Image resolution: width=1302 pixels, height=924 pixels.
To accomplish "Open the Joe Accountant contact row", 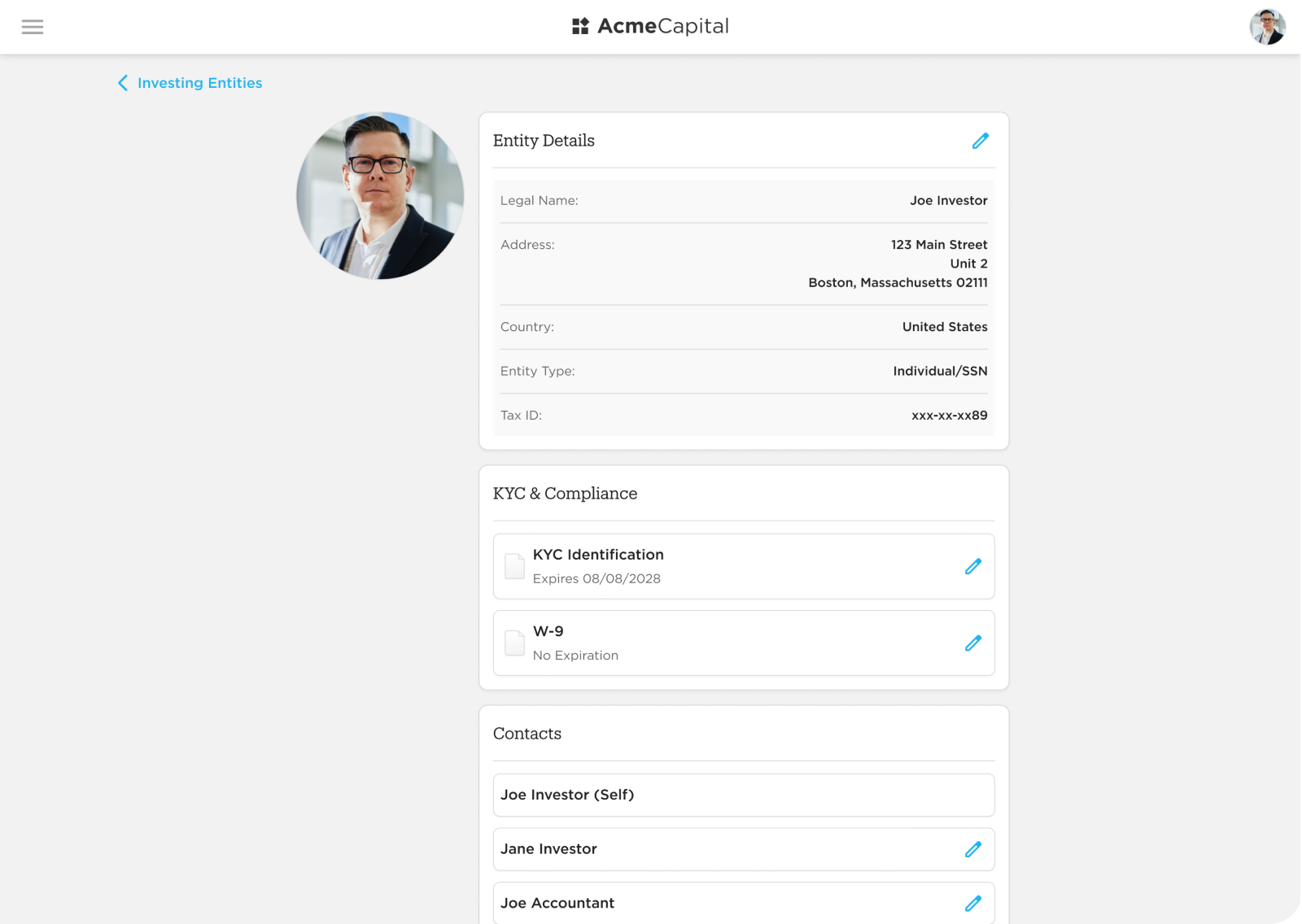I will tap(744, 903).
